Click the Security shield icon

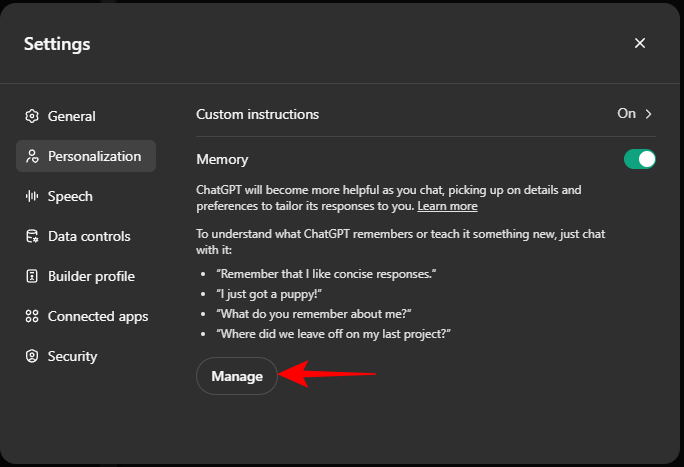(x=32, y=356)
